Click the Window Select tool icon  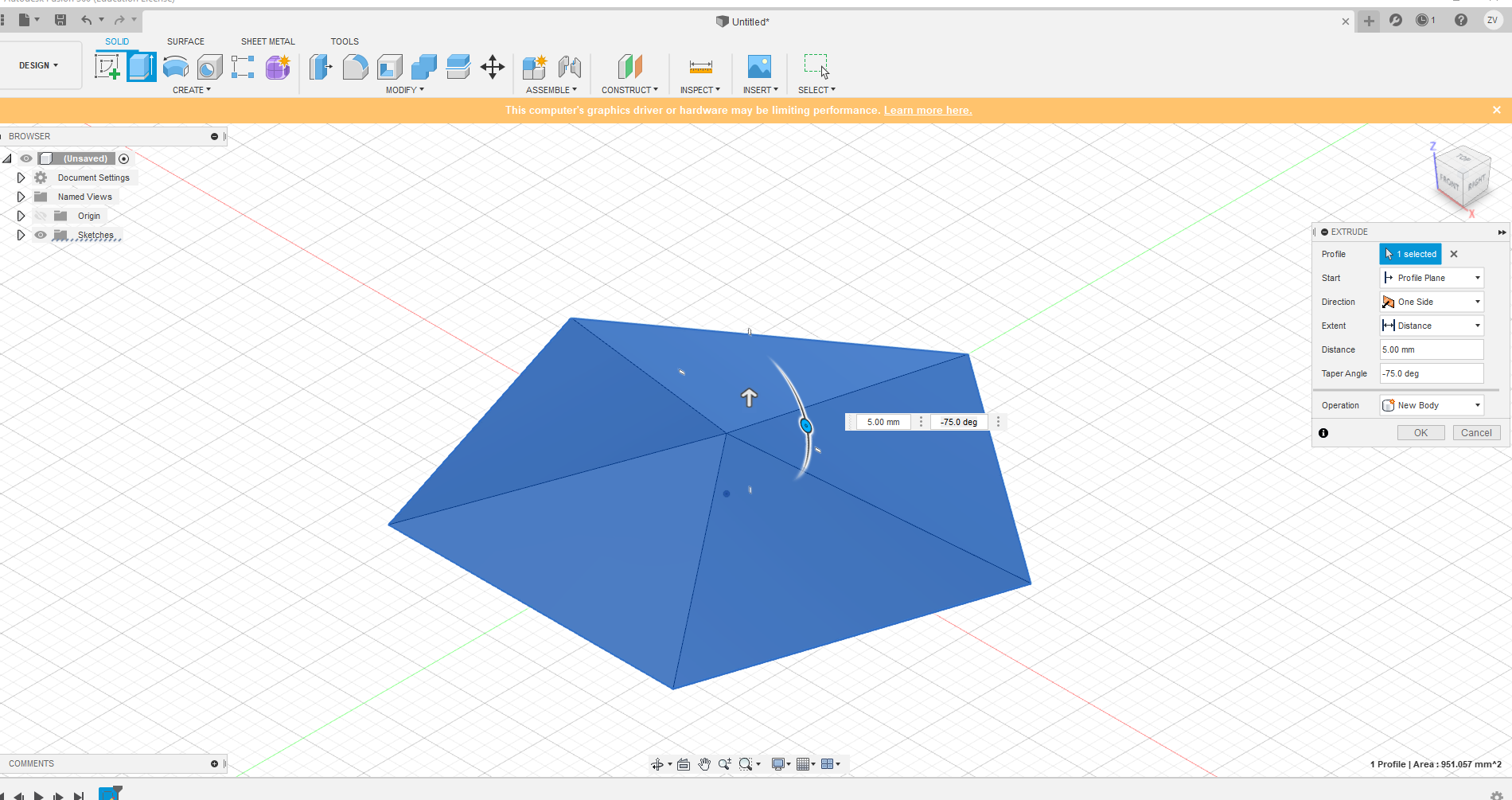(x=816, y=66)
